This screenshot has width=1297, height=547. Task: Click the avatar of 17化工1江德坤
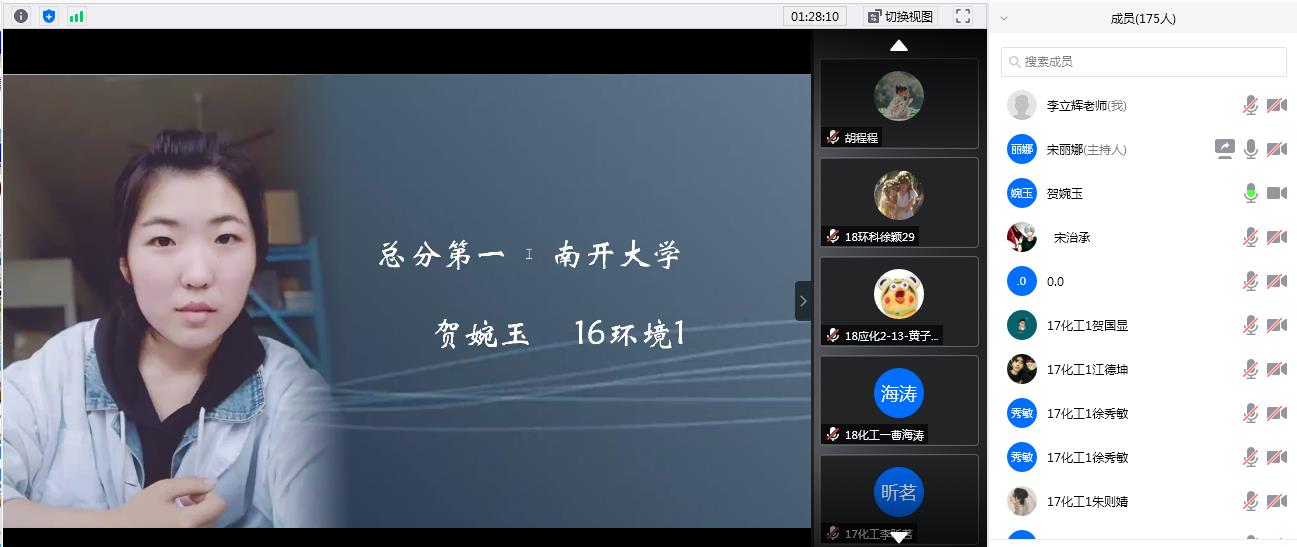1022,369
